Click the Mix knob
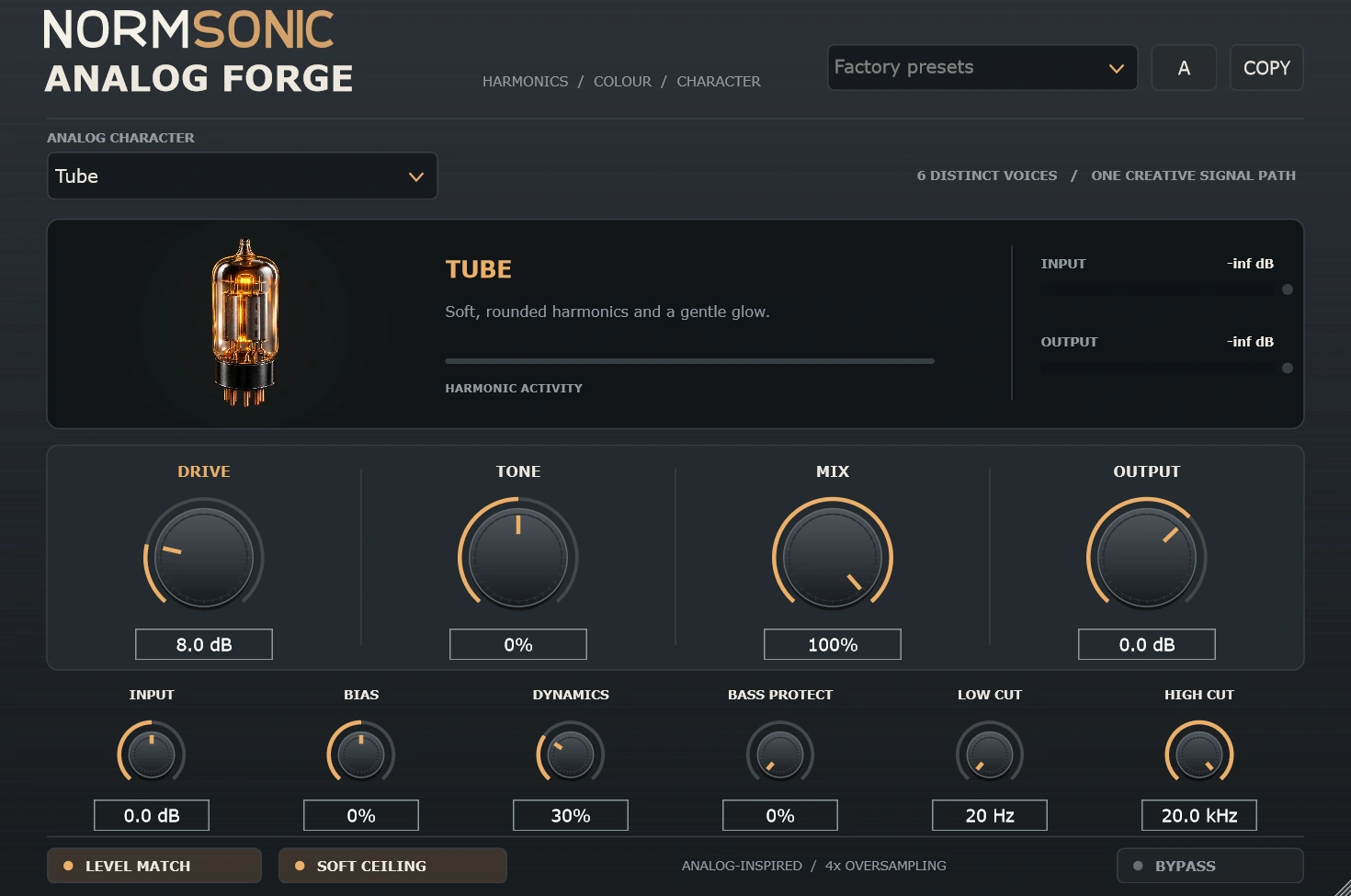1351x896 pixels. (833, 557)
